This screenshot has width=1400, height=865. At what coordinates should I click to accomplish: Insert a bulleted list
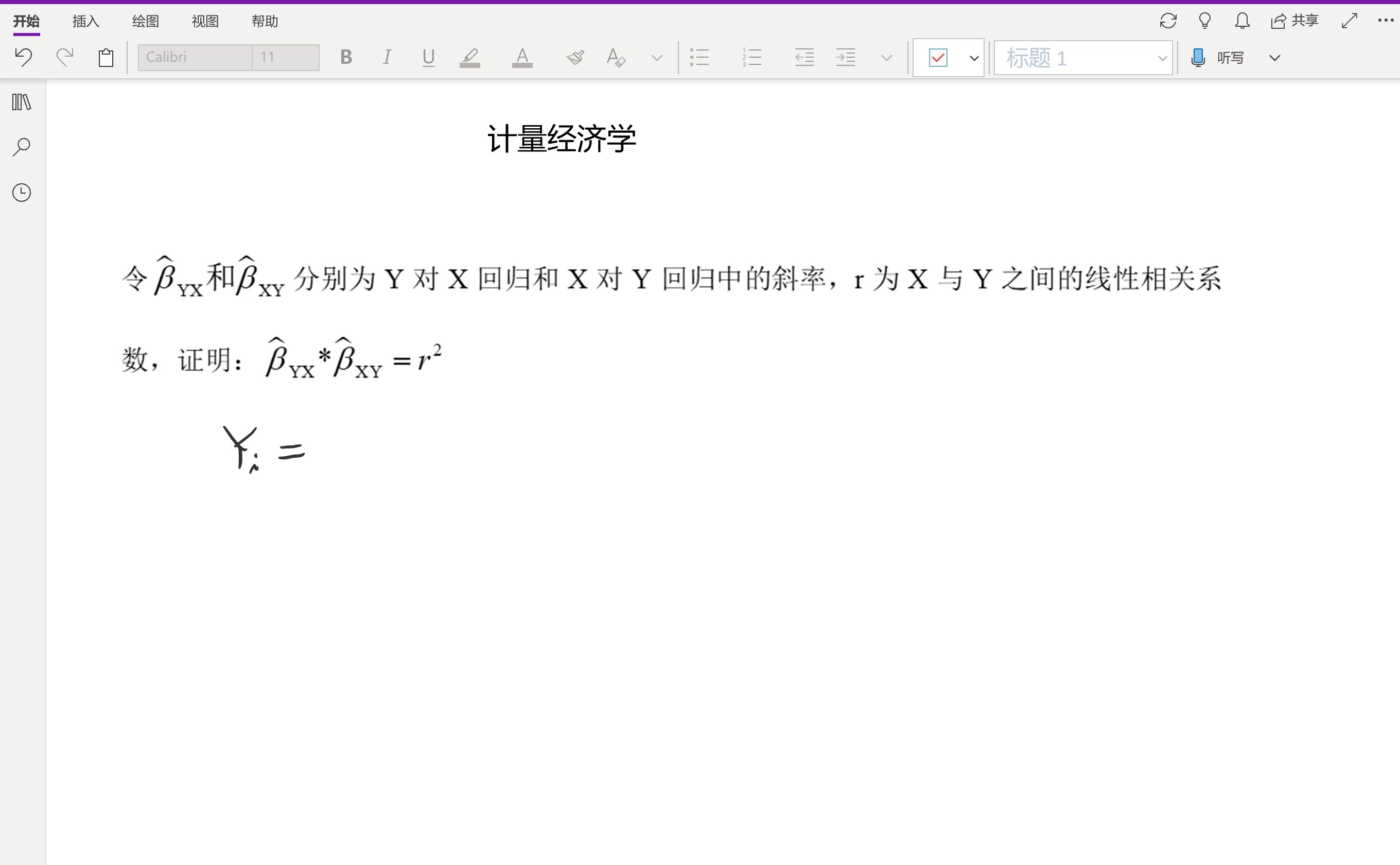pyautogui.click(x=699, y=57)
